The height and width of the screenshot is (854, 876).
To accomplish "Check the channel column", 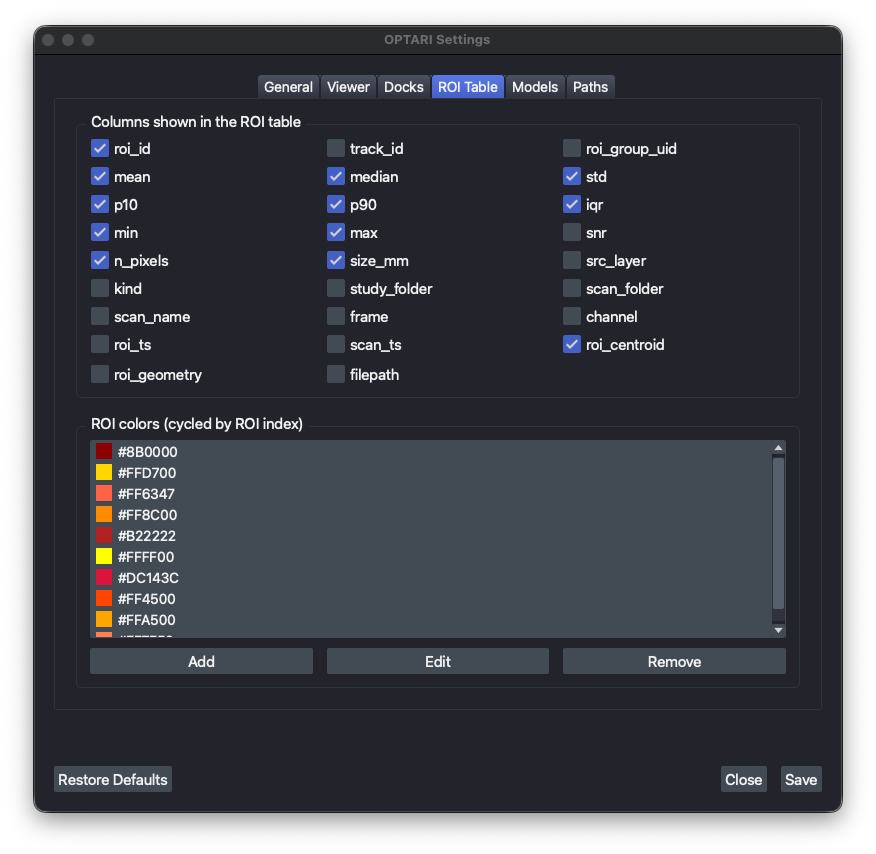I will [572, 317].
